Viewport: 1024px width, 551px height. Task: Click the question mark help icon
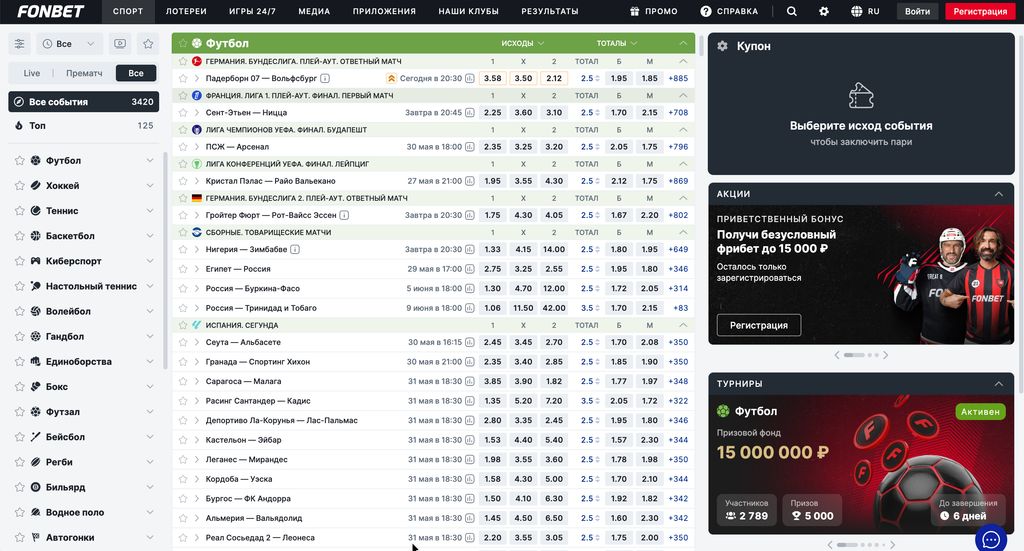click(x=705, y=11)
